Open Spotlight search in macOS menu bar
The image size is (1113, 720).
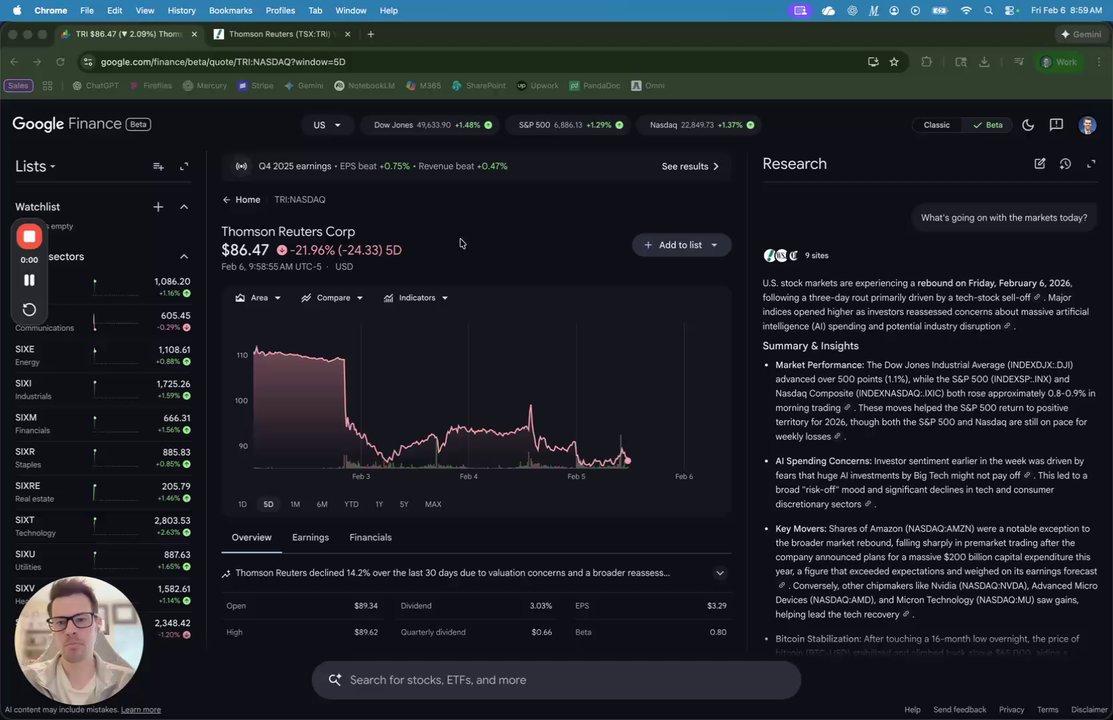click(988, 11)
